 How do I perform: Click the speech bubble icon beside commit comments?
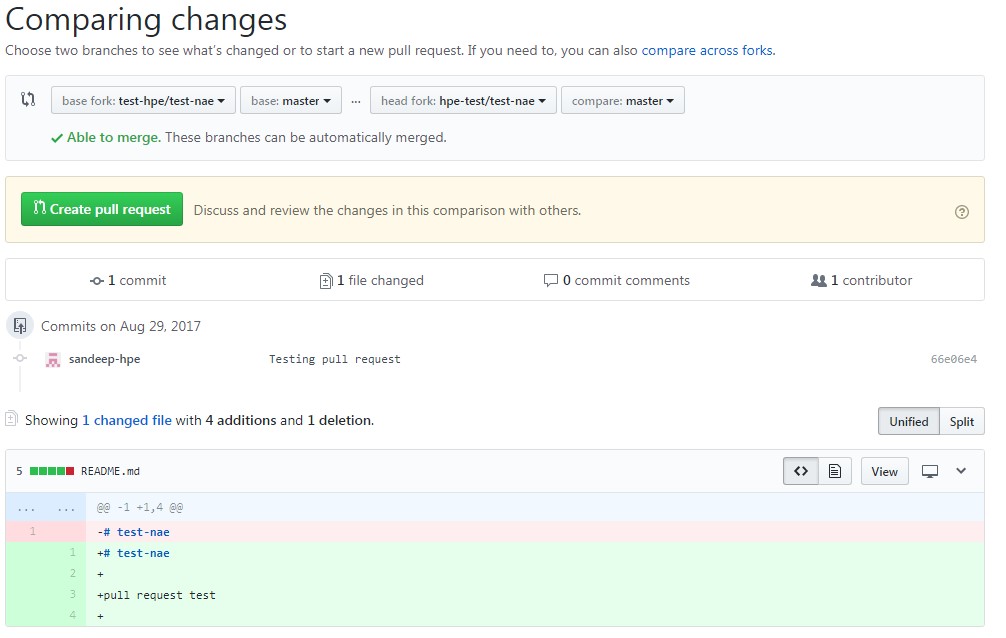(550, 280)
